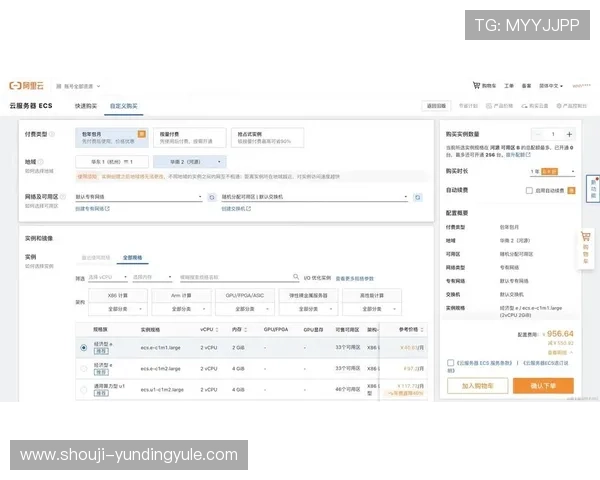Open the 工单 header menu item
This screenshot has width=600, height=480.
509,86
